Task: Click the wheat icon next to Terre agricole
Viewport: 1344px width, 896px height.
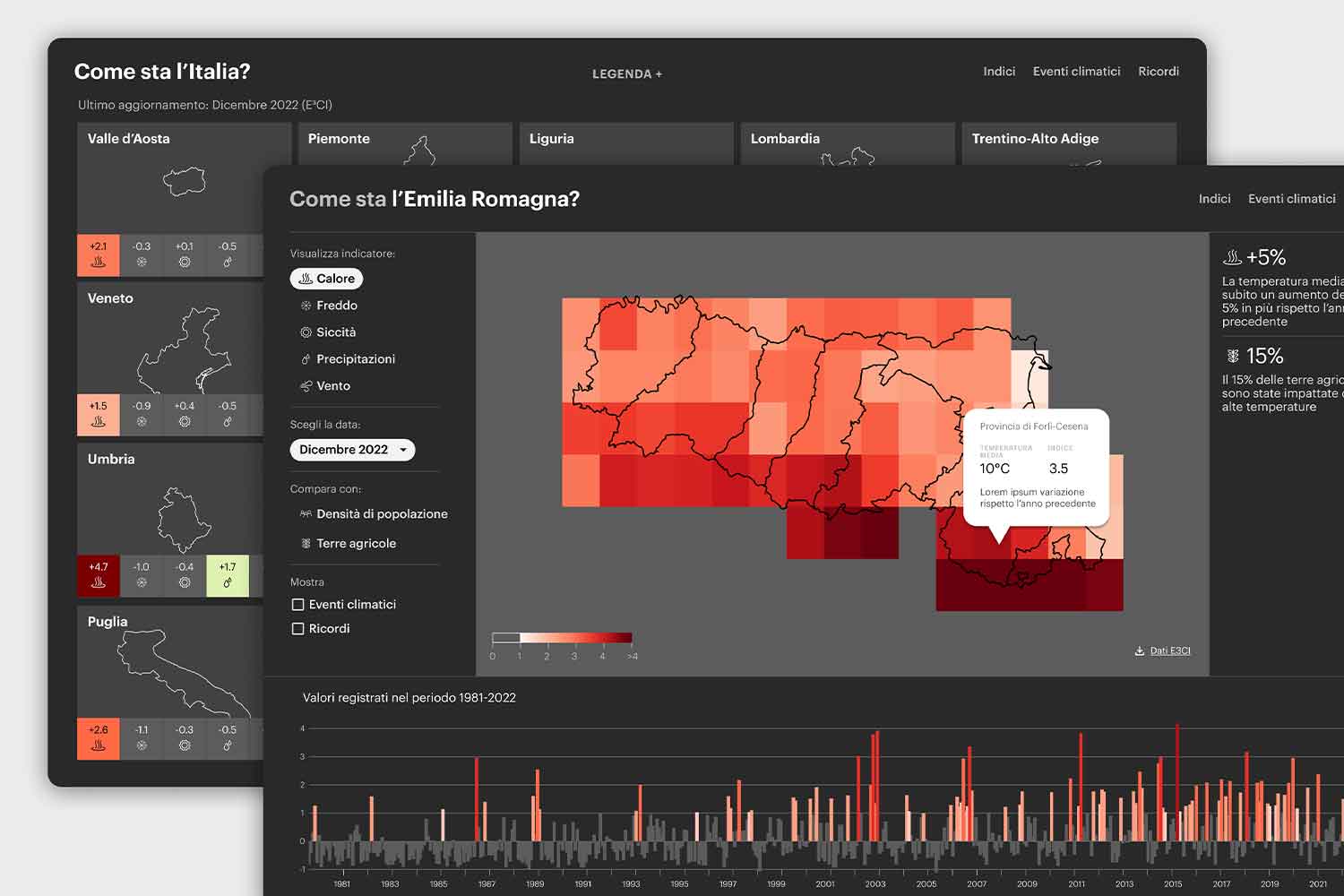Action: tap(305, 543)
